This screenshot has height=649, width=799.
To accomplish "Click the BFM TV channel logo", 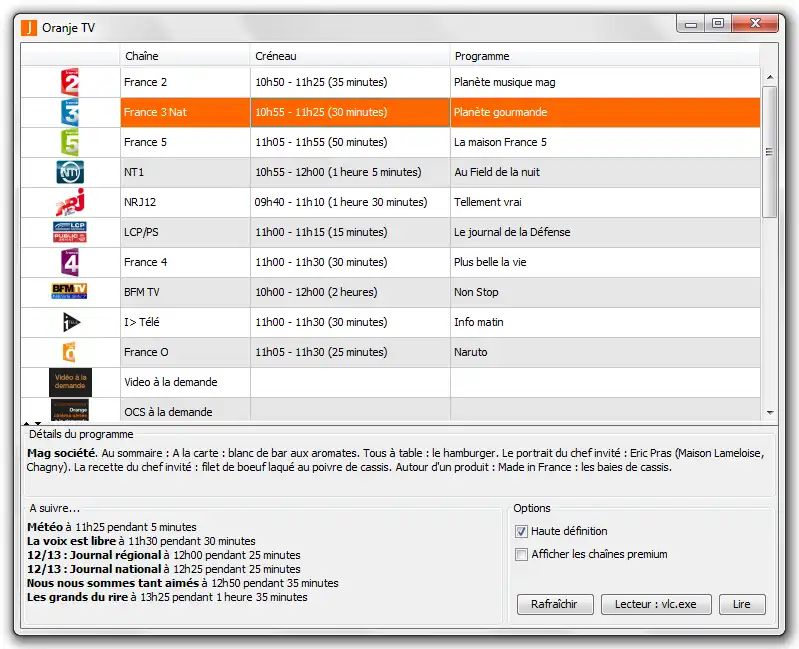I will 70,291.
